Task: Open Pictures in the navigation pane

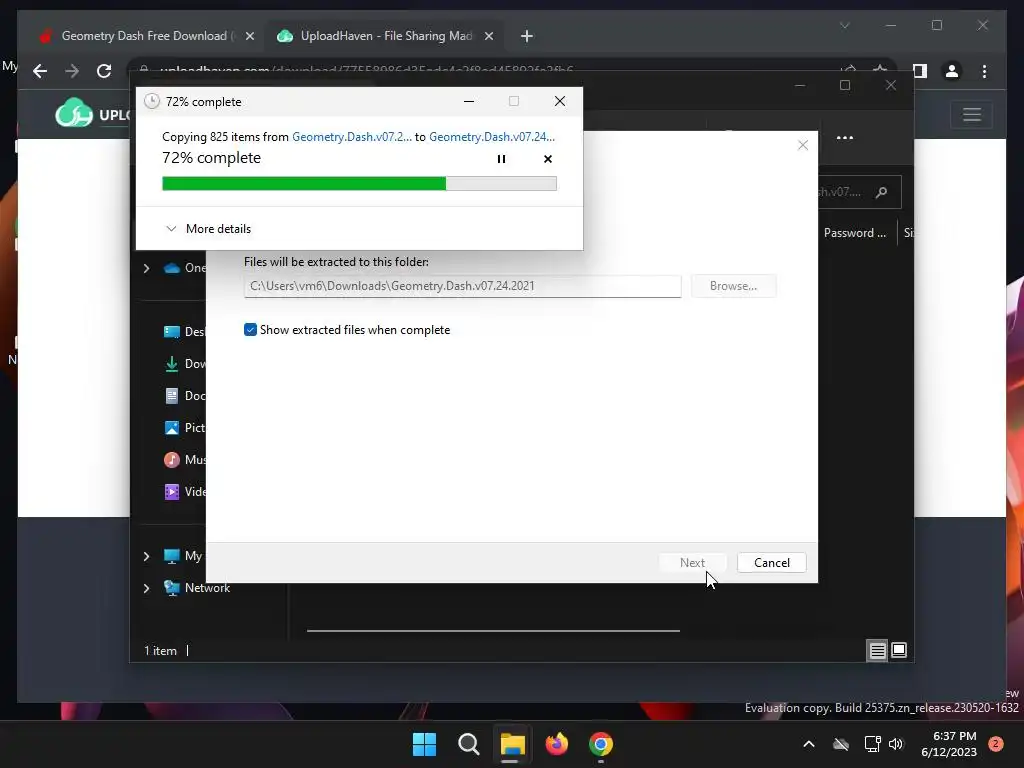Action: (x=184, y=428)
